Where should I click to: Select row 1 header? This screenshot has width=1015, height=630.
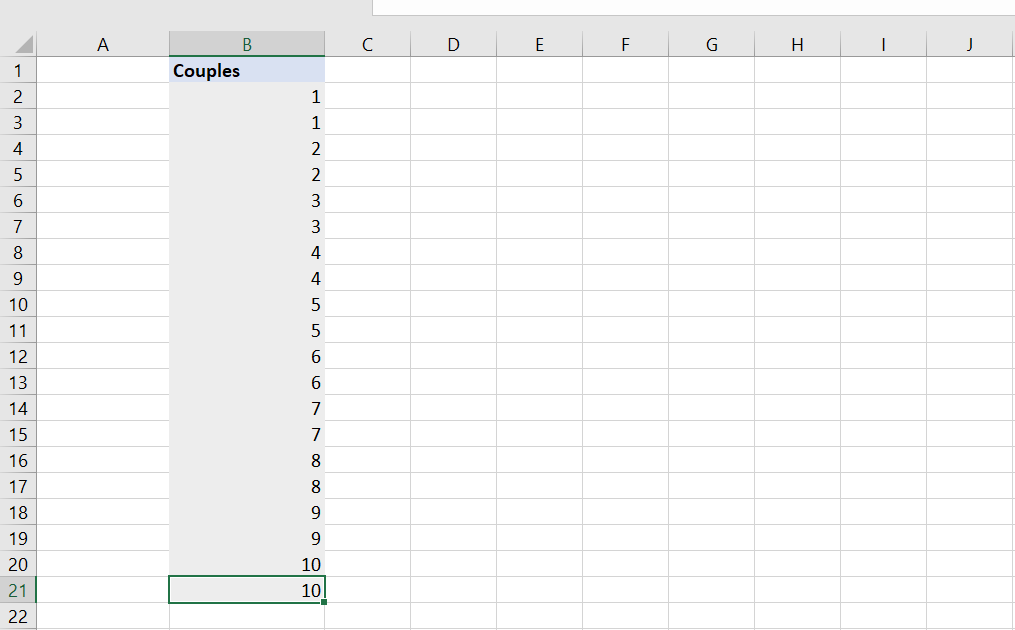pyautogui.click(x=18, y=71)
